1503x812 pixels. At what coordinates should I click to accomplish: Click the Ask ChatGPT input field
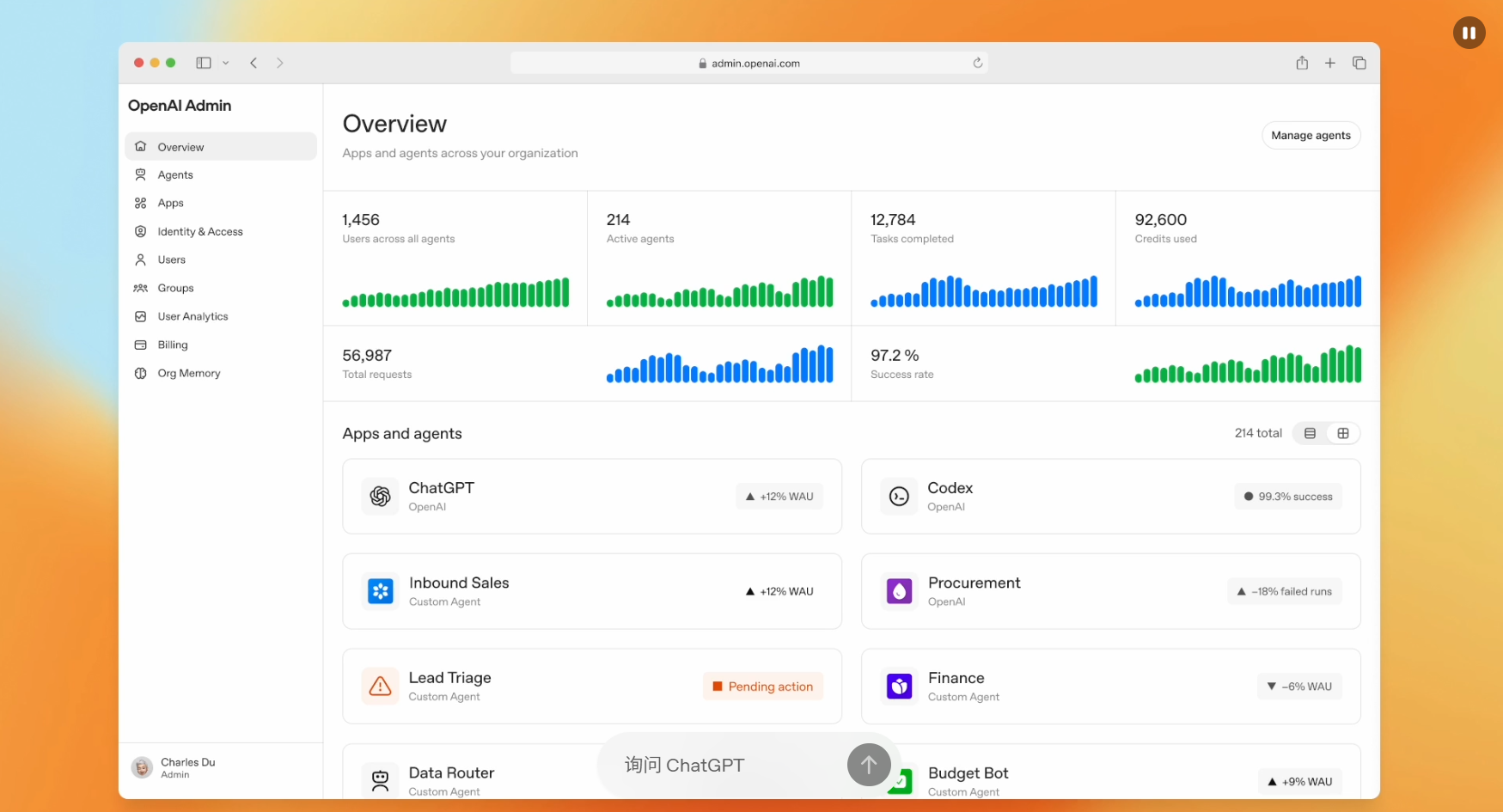722,765
